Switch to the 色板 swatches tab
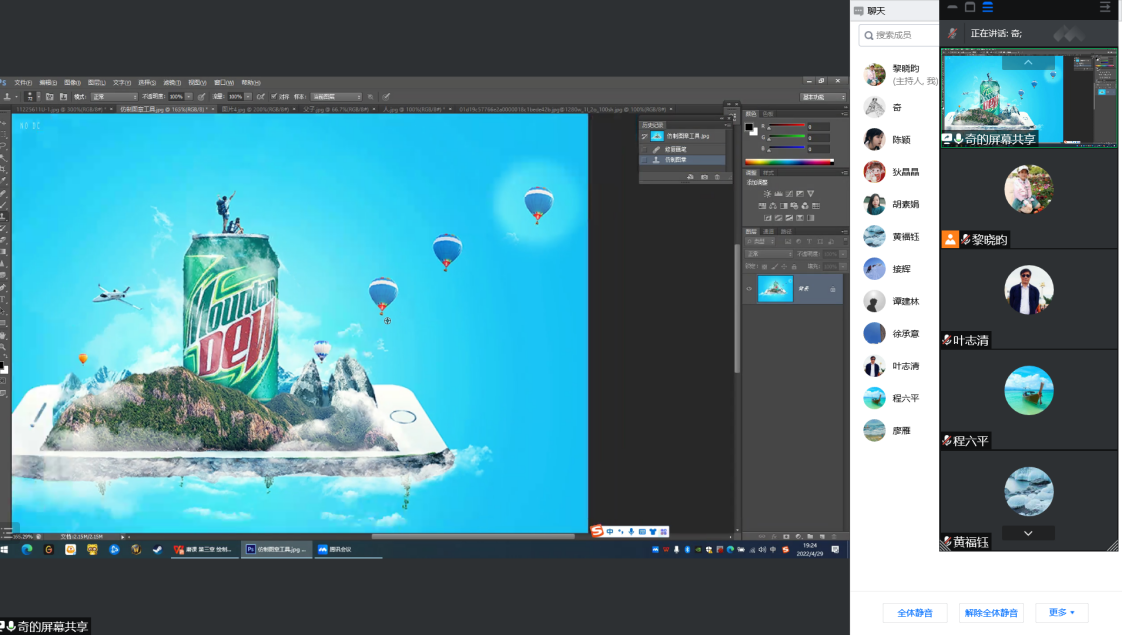Screen dimensions: 1122x635 [x=768, y=114]
